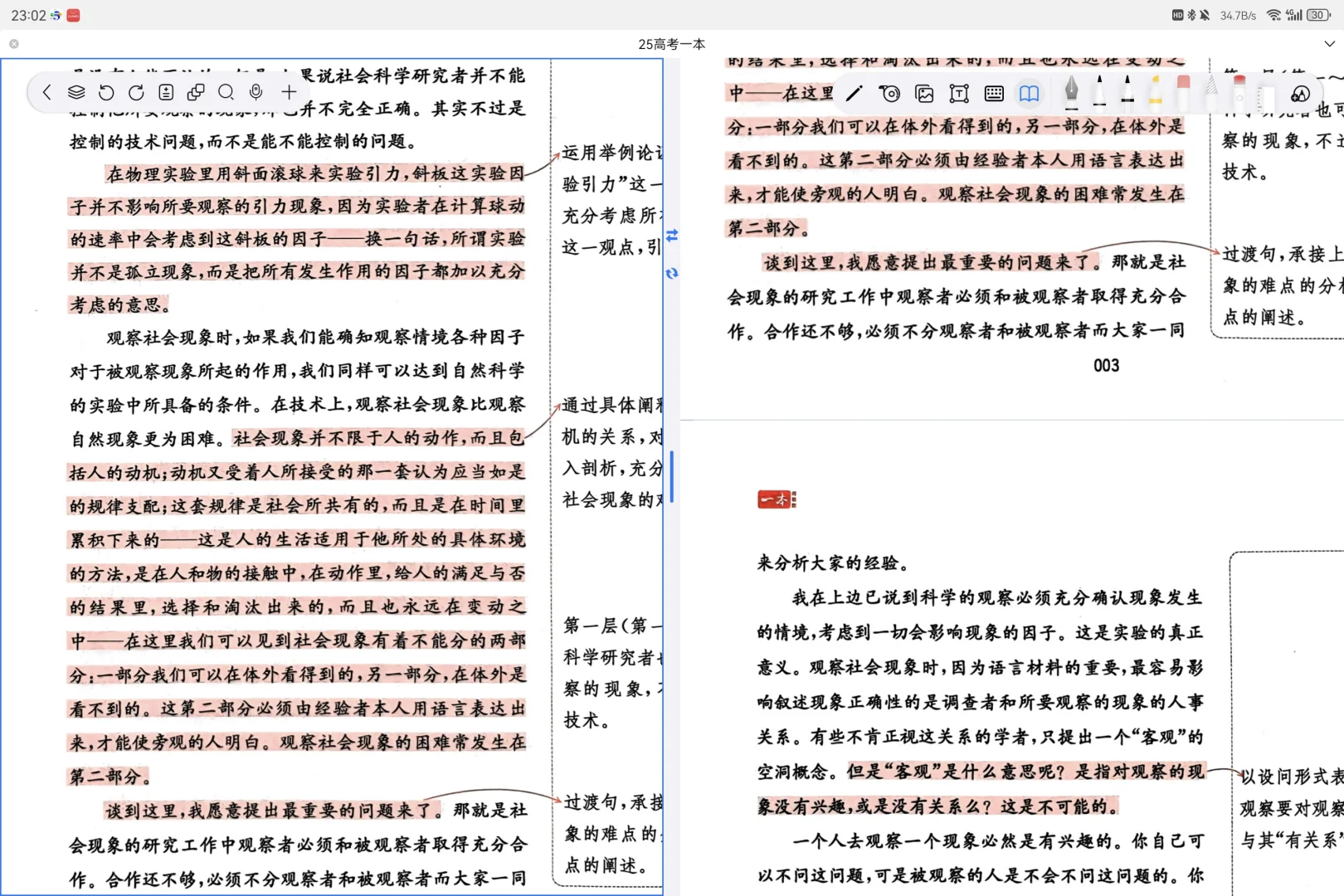Tap the highlighted line 考虑的意思。
1344x896 pixels.
(x=119, y=304)
